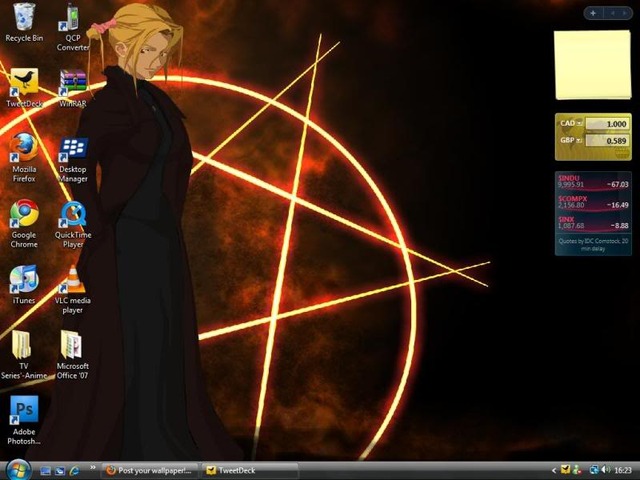Click Switch between windows Quick Launch icon
The width and height of the screenshot is (640, 480).
60,471
